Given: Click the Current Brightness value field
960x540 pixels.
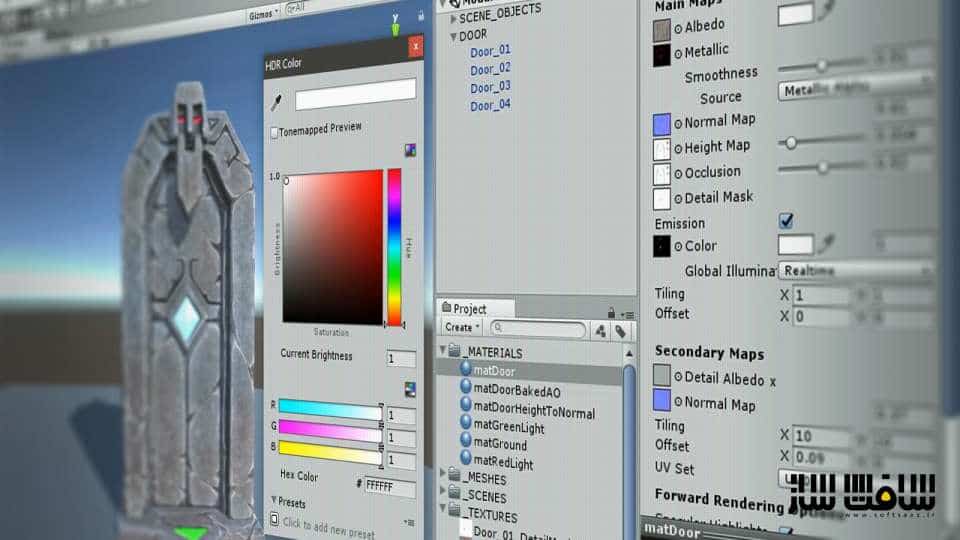Looking at the screenshot, I should click(x=401, y=358).
